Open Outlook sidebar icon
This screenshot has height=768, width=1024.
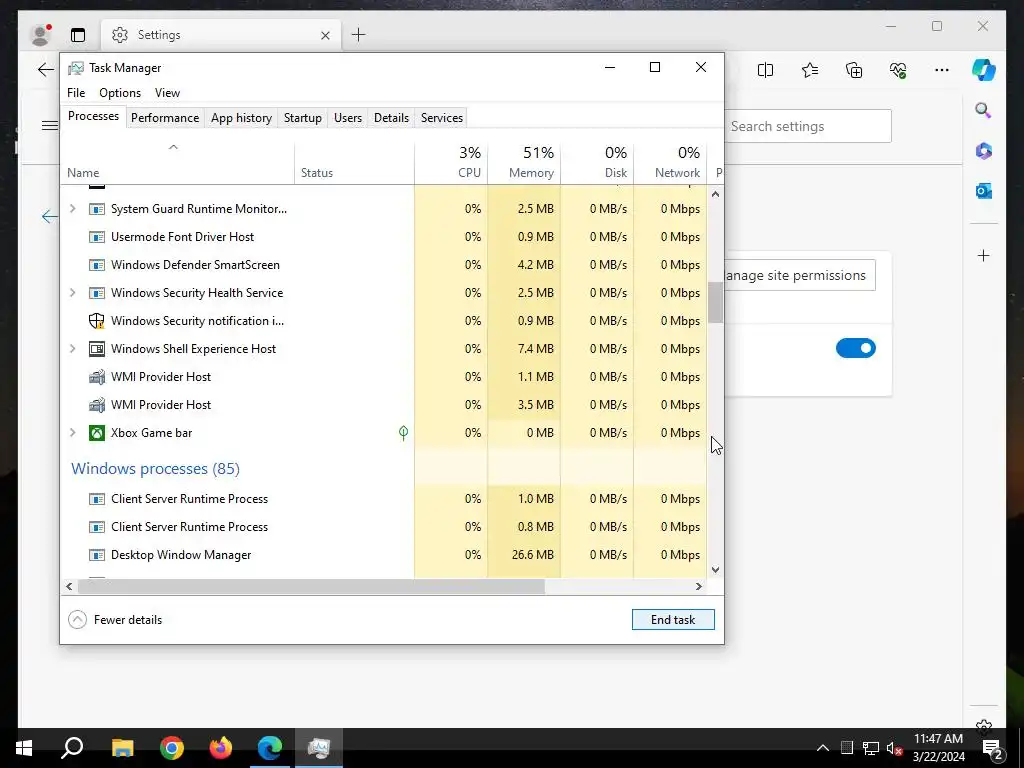pyautogui.click(x=984, y=191)
